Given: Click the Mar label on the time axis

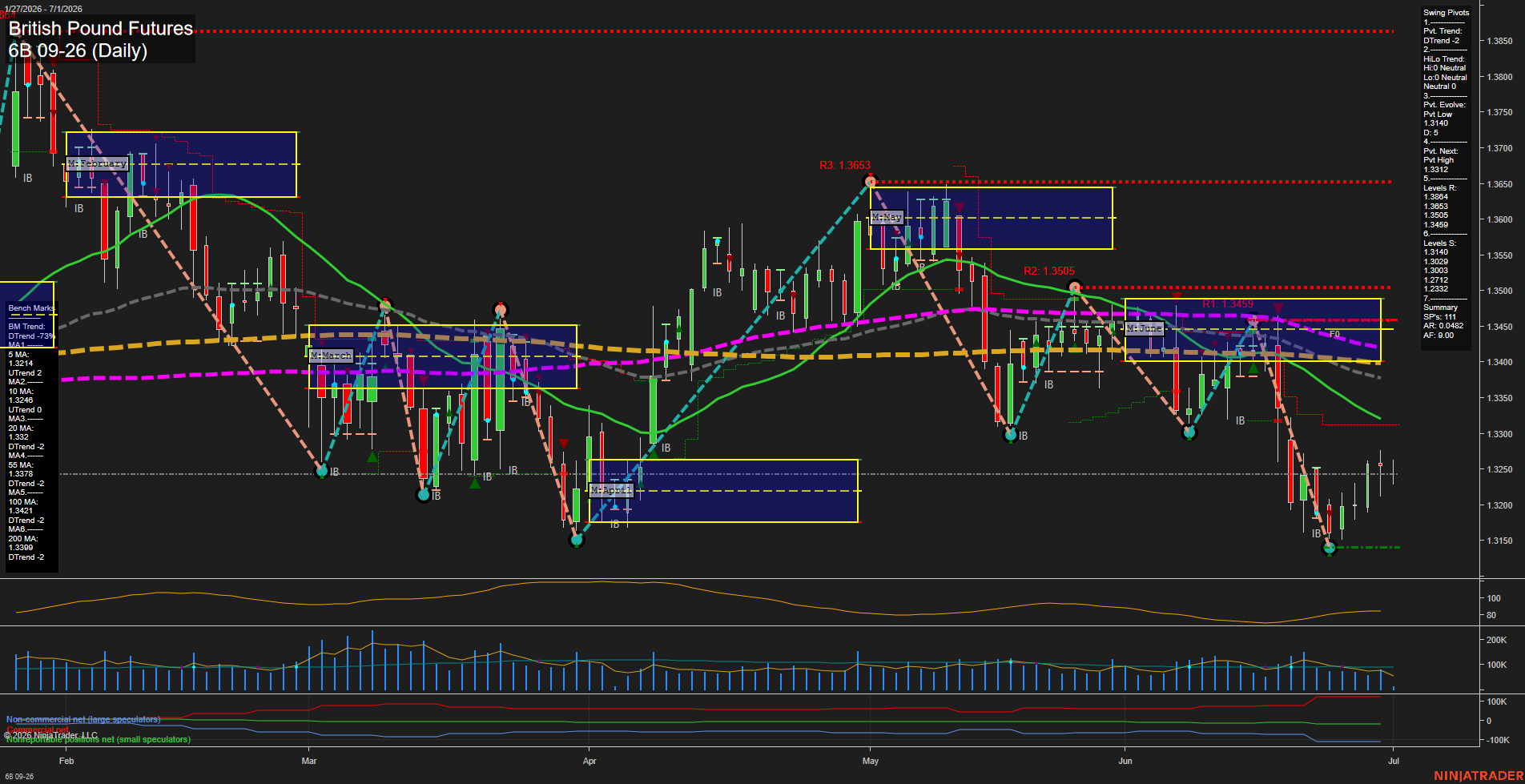Looking at the screenshot, I should [x=309, y=761].
